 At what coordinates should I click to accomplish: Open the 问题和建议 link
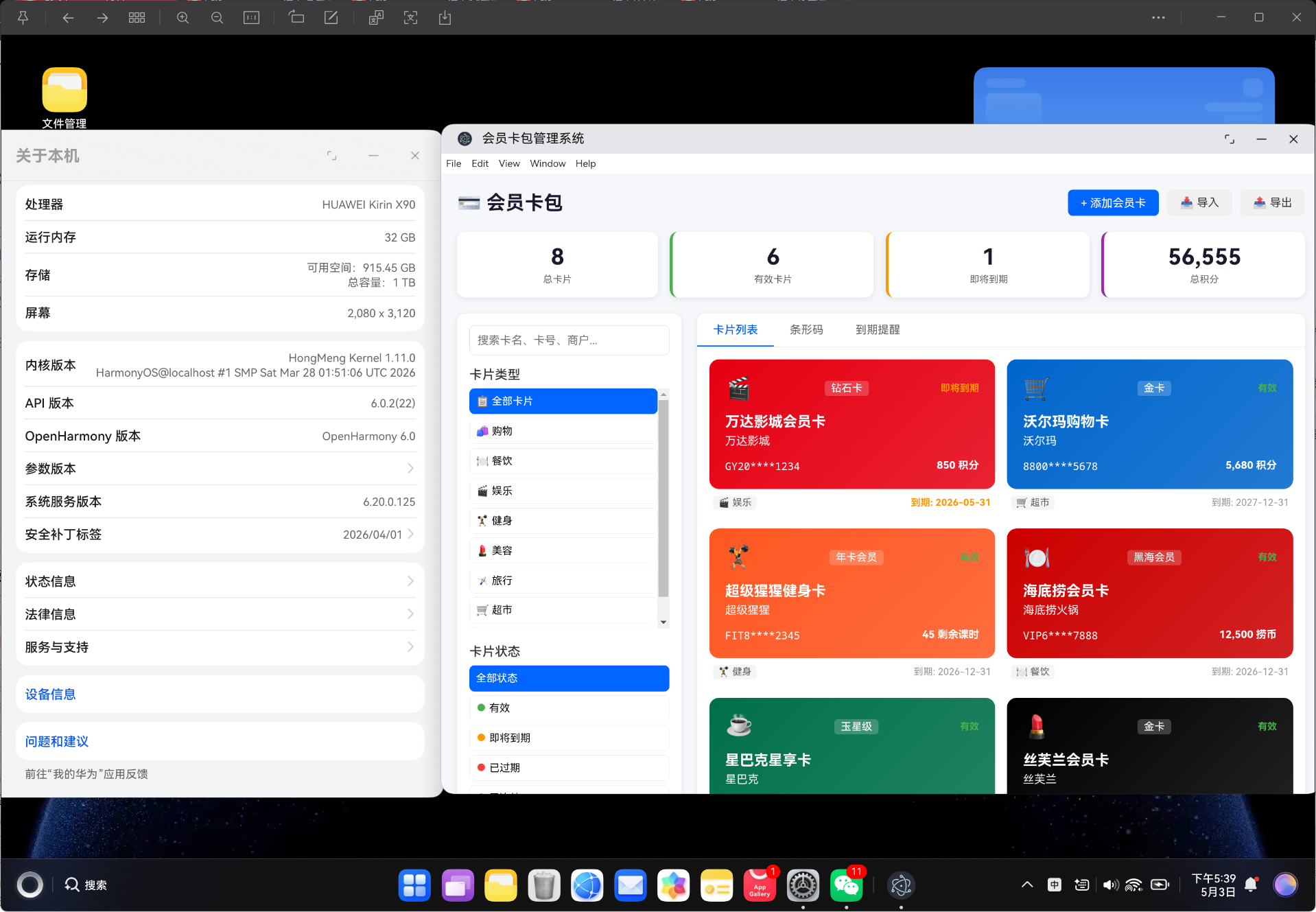(x=56, y=742)
